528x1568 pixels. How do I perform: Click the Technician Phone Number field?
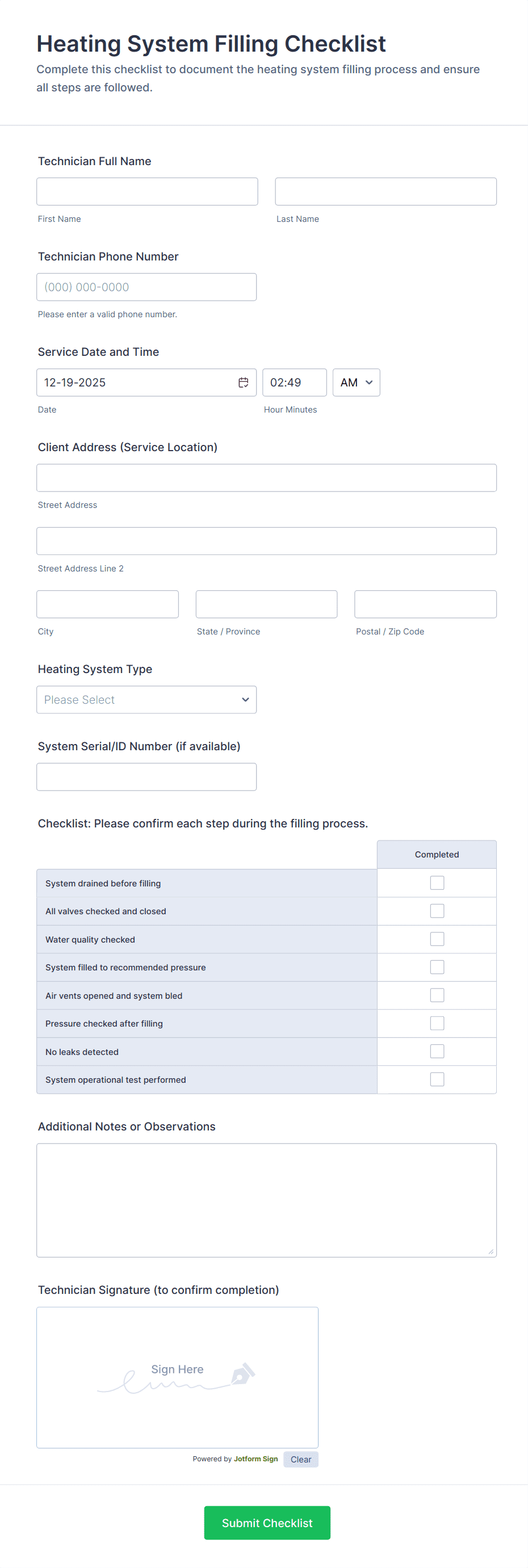click(146, 287)
